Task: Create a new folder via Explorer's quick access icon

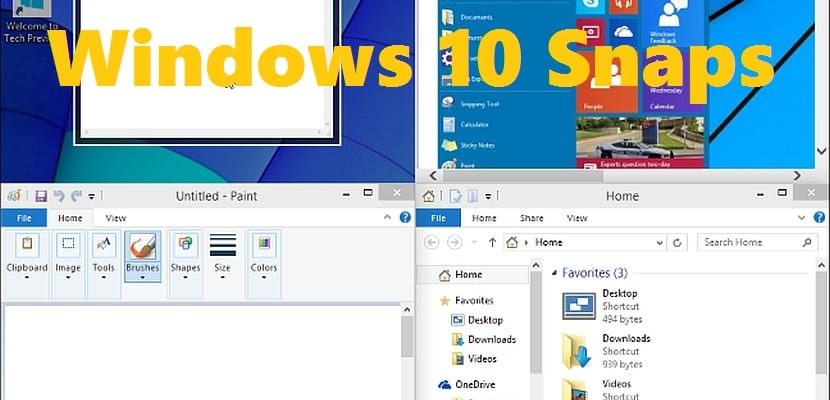Action: (473, 196)
